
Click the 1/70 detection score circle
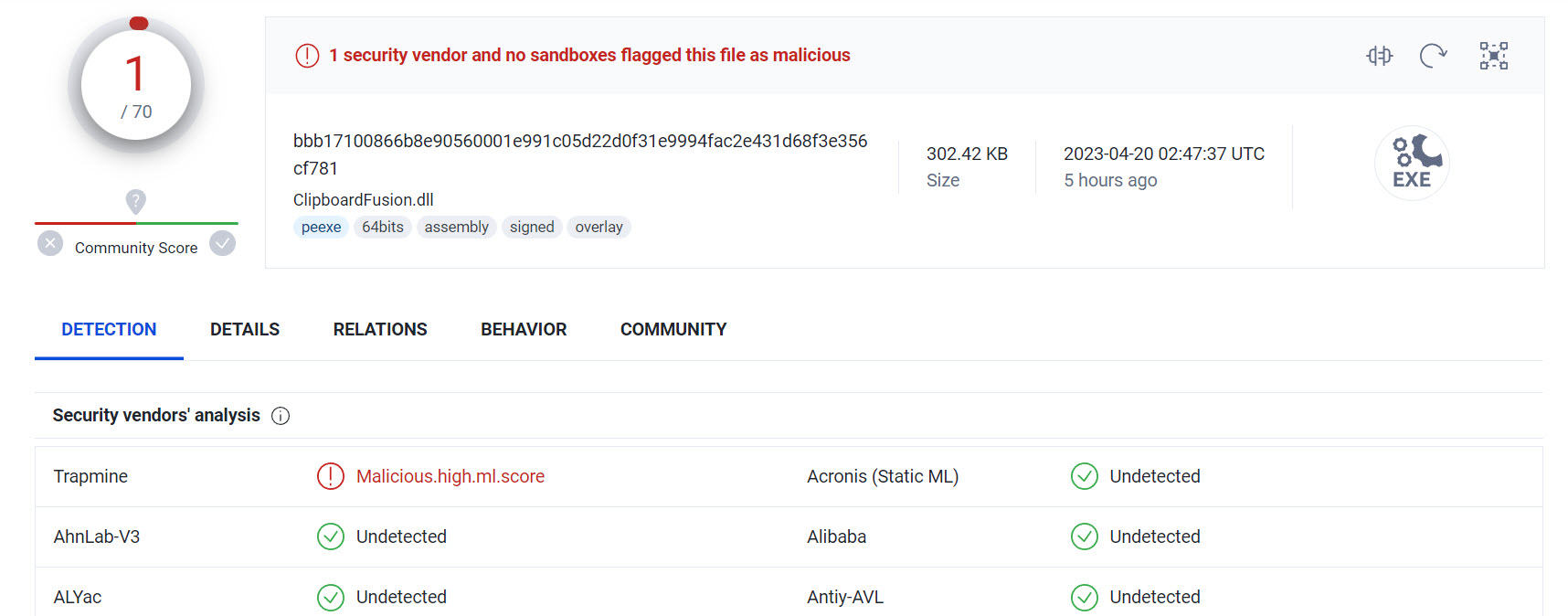(x=136, y=86)
